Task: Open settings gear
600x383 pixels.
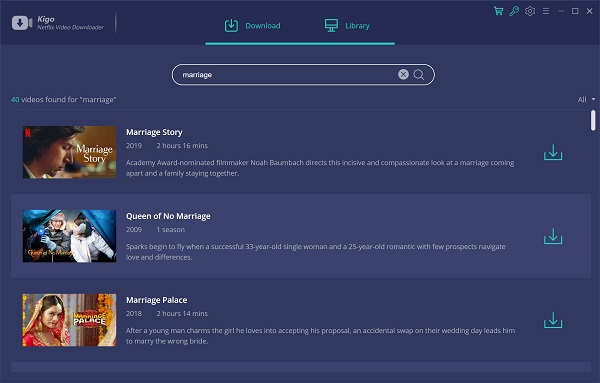Action: click(x=530, y=11)
